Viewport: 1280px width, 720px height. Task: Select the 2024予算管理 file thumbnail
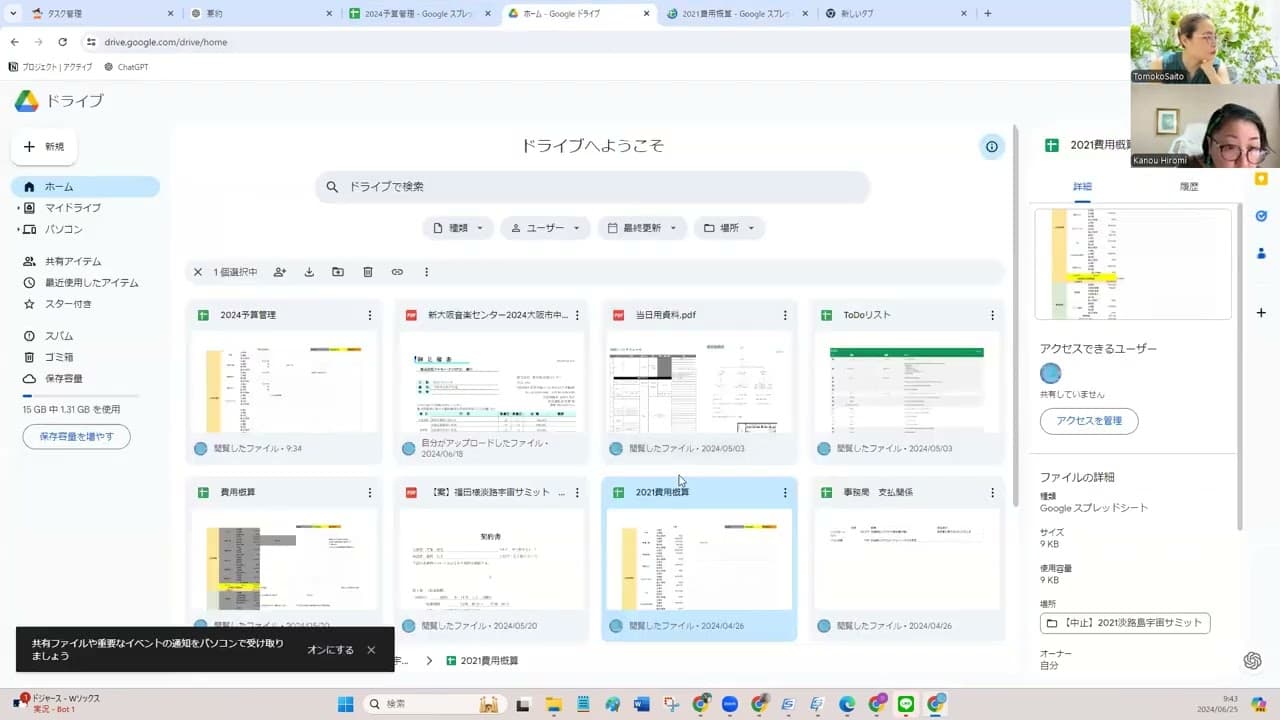tap(285, 383)
